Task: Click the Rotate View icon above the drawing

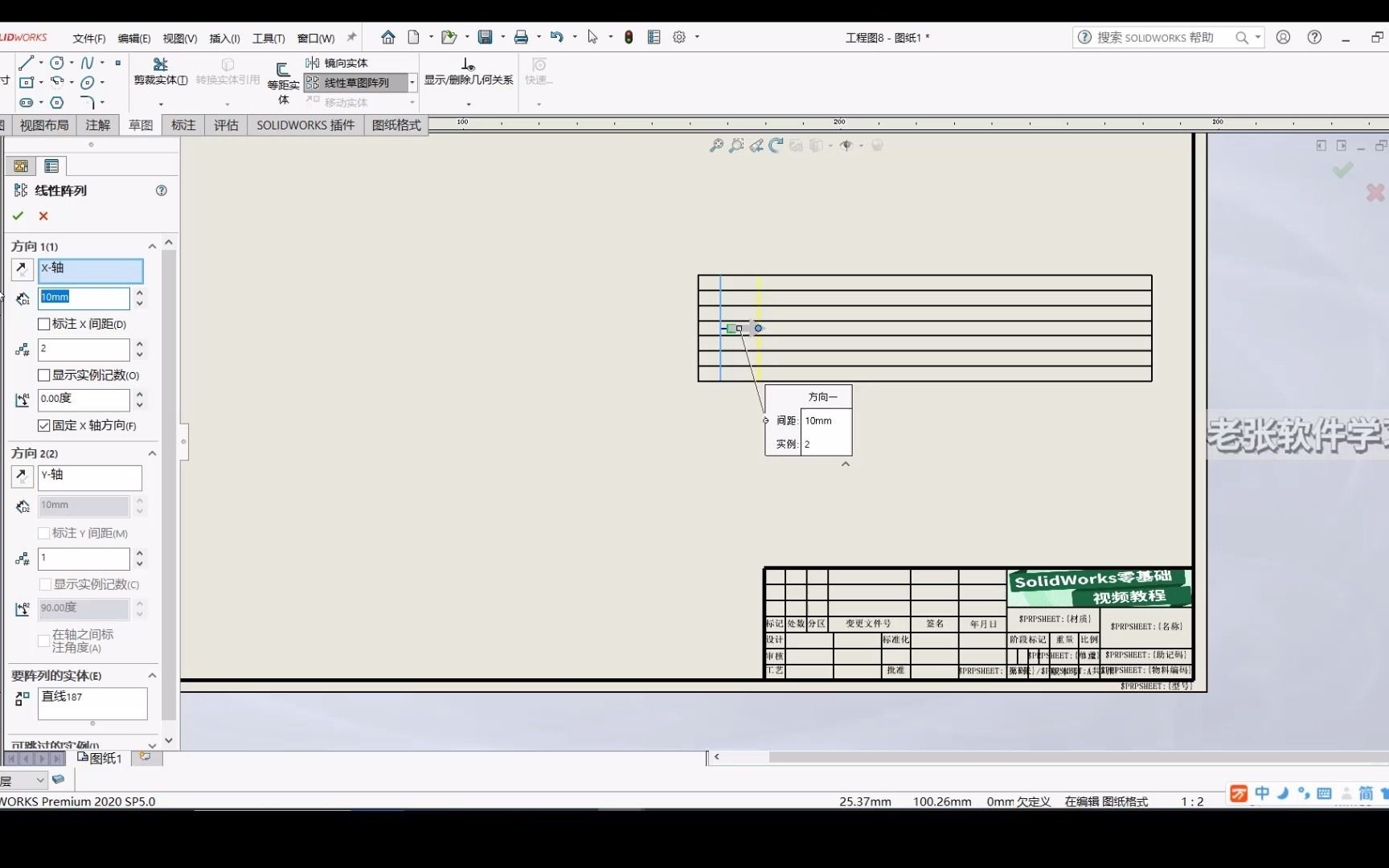Action: click(x=776, y=145)
